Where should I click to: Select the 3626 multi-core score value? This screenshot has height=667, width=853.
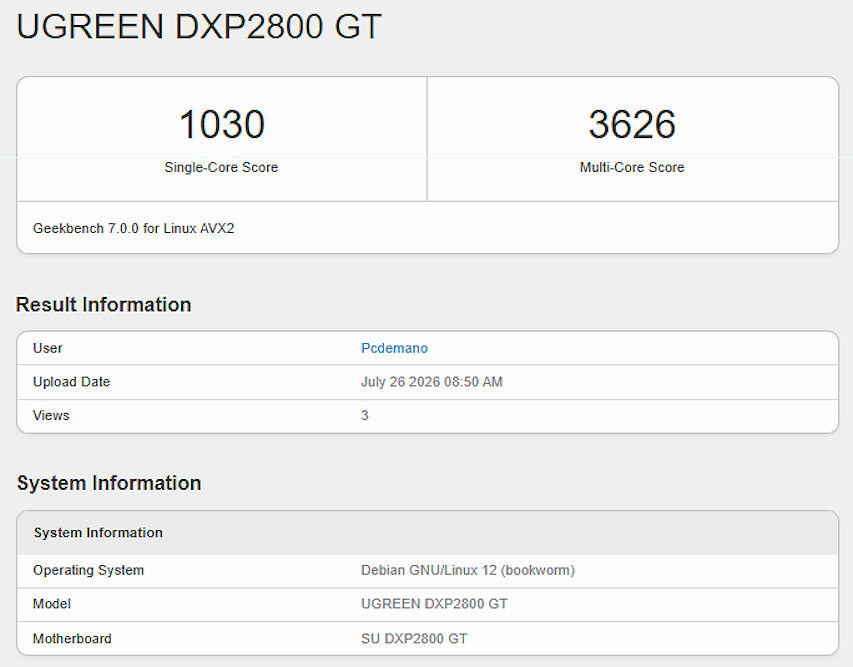(x=632, y=124)
